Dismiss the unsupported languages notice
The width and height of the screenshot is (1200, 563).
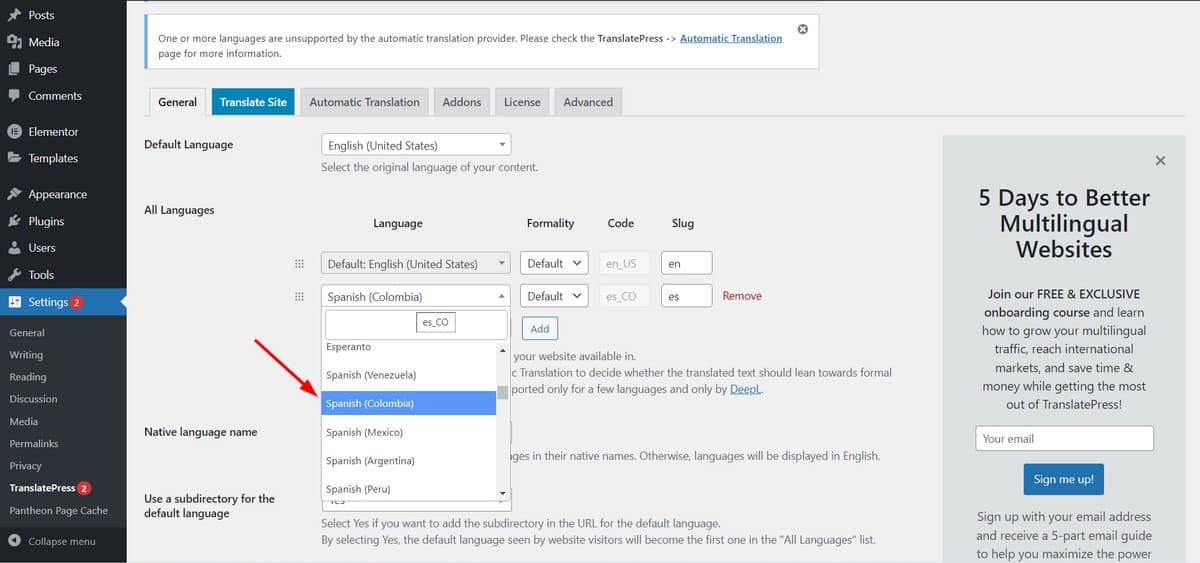coord(803,29)
